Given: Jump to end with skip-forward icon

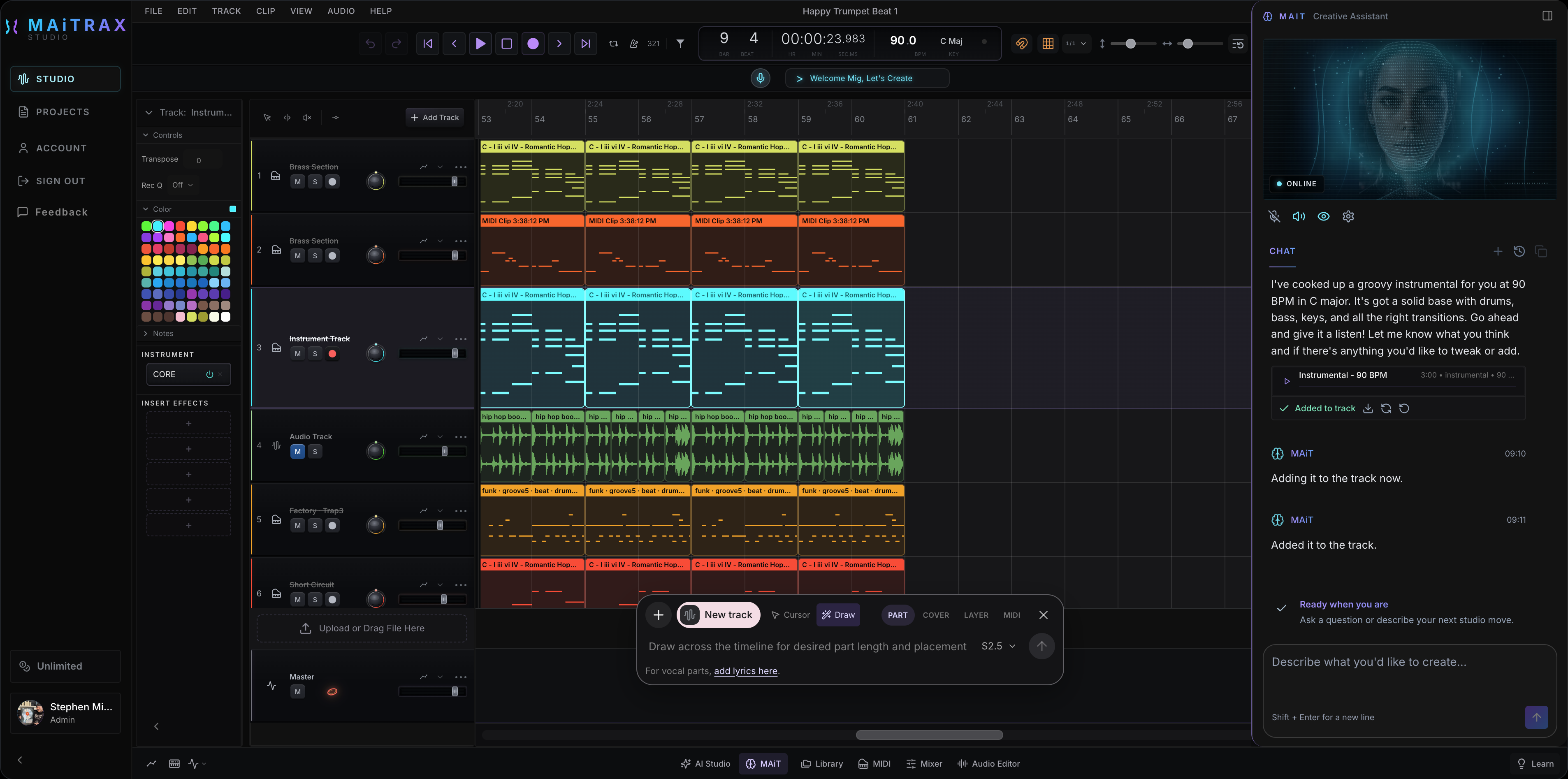Looking at the screenshot, I should click(585, 43).
